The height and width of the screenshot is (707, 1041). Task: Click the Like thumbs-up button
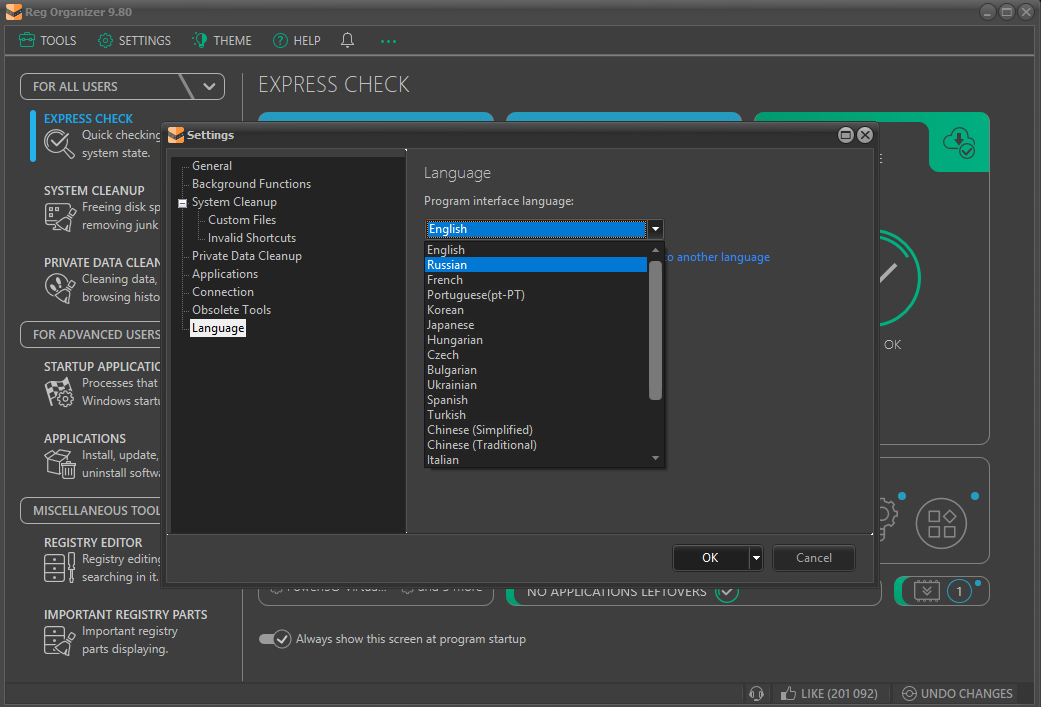[829, 694]
